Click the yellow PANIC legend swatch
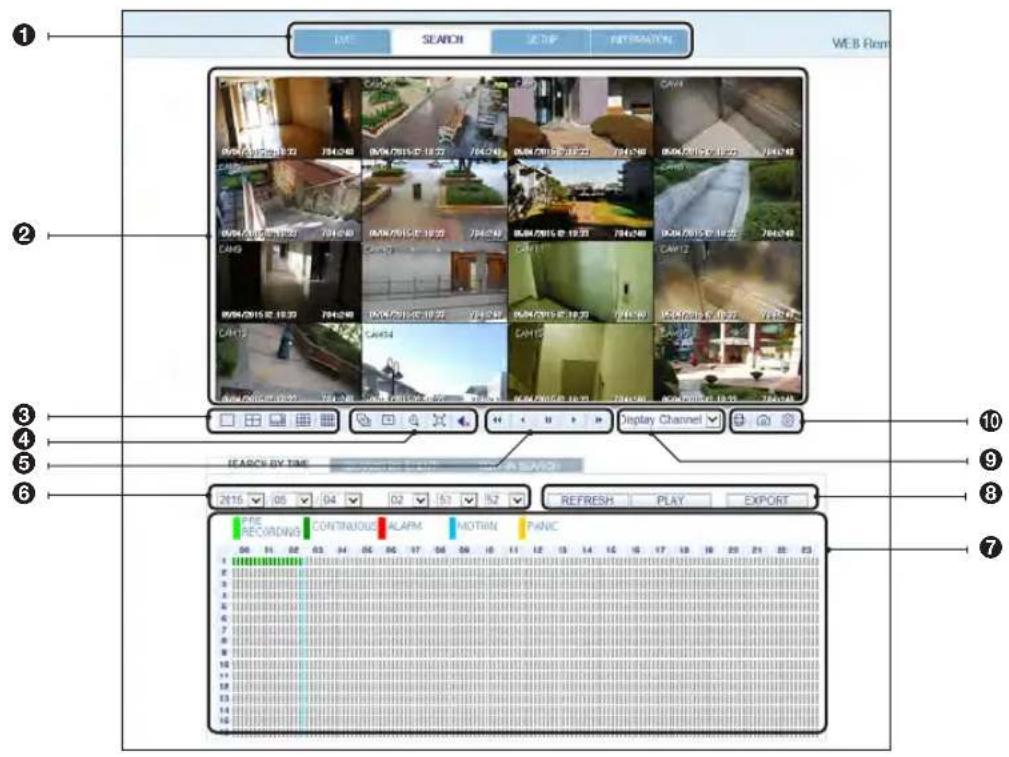1009x757 pixels. [523, 527]
